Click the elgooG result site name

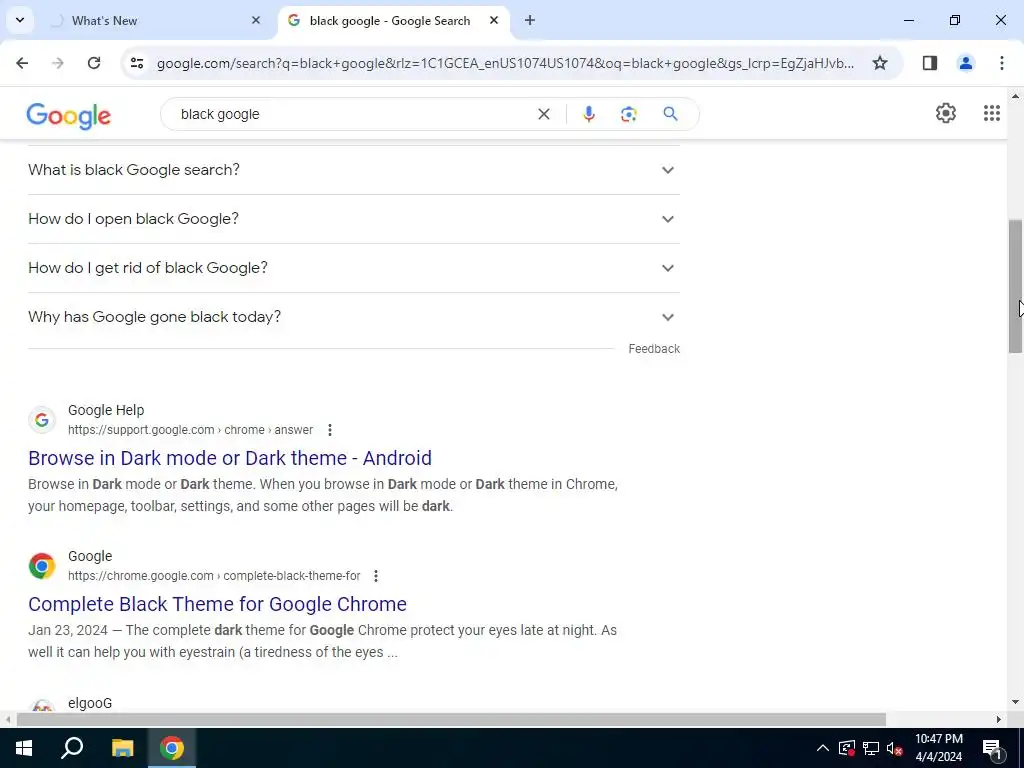pos(90,703)
